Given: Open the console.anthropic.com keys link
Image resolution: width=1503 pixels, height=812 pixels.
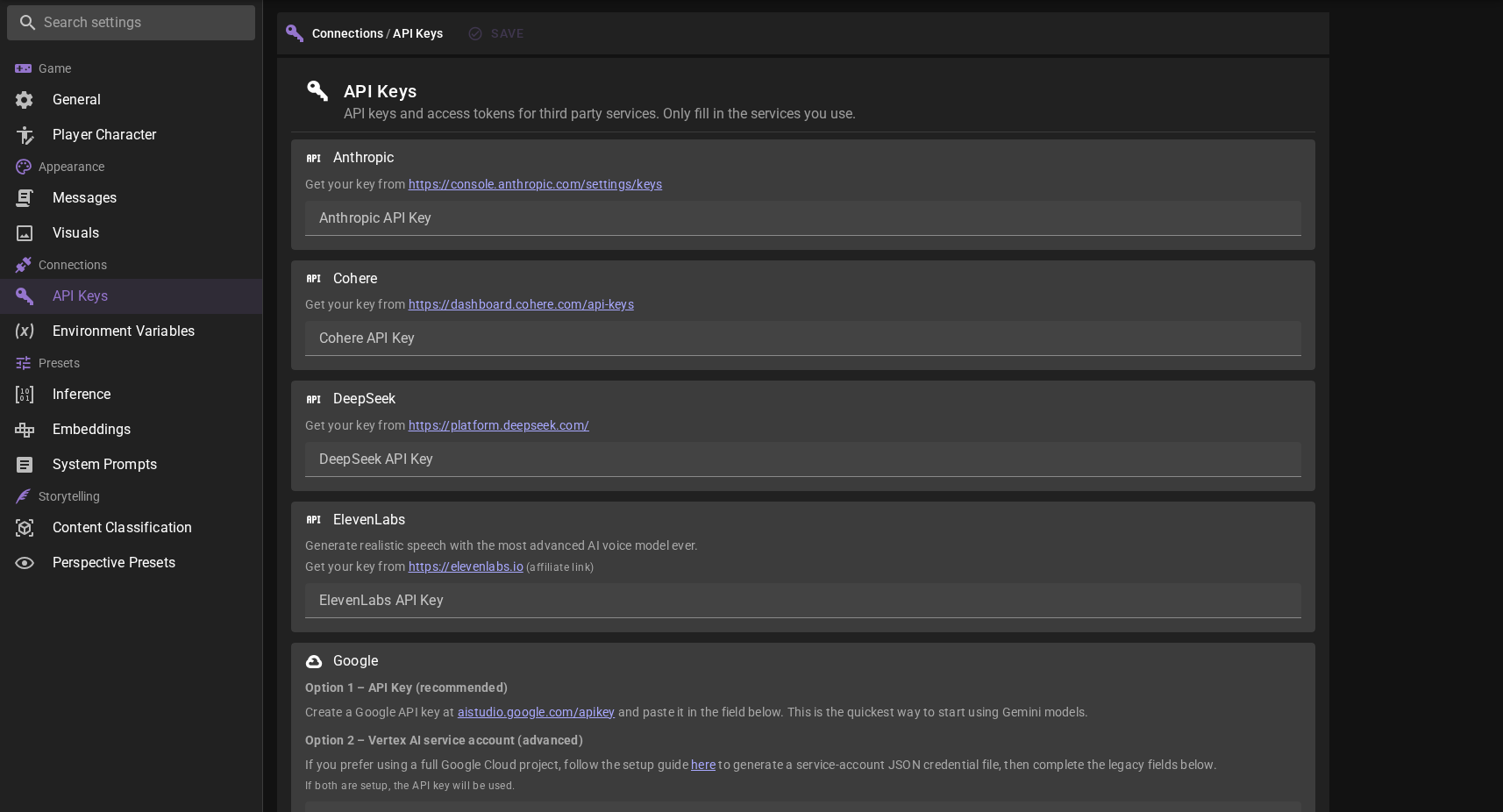Looking at the screenshot, I should [535, 184].
